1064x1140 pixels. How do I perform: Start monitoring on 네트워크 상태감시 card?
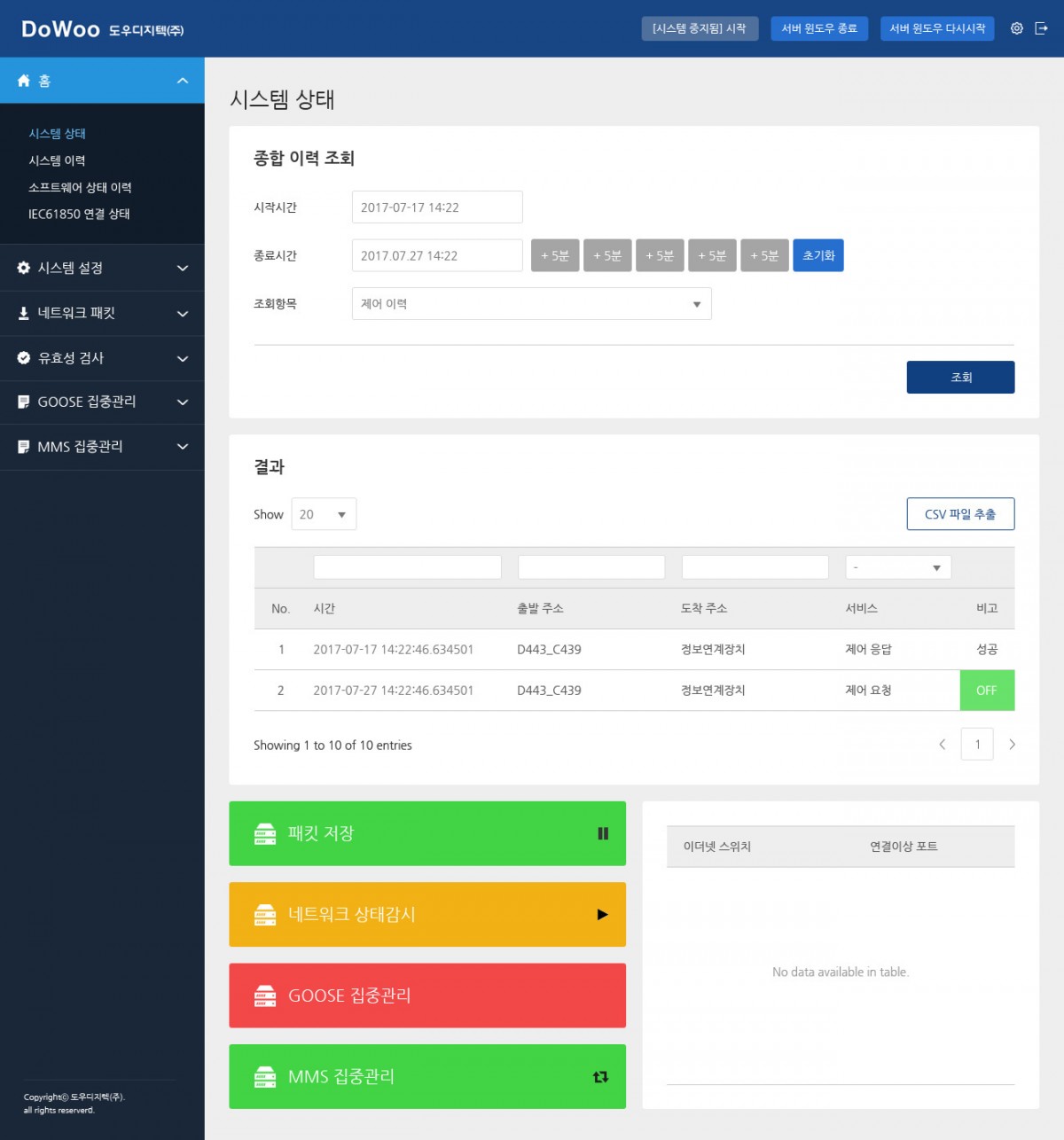(x=603, y=915)
